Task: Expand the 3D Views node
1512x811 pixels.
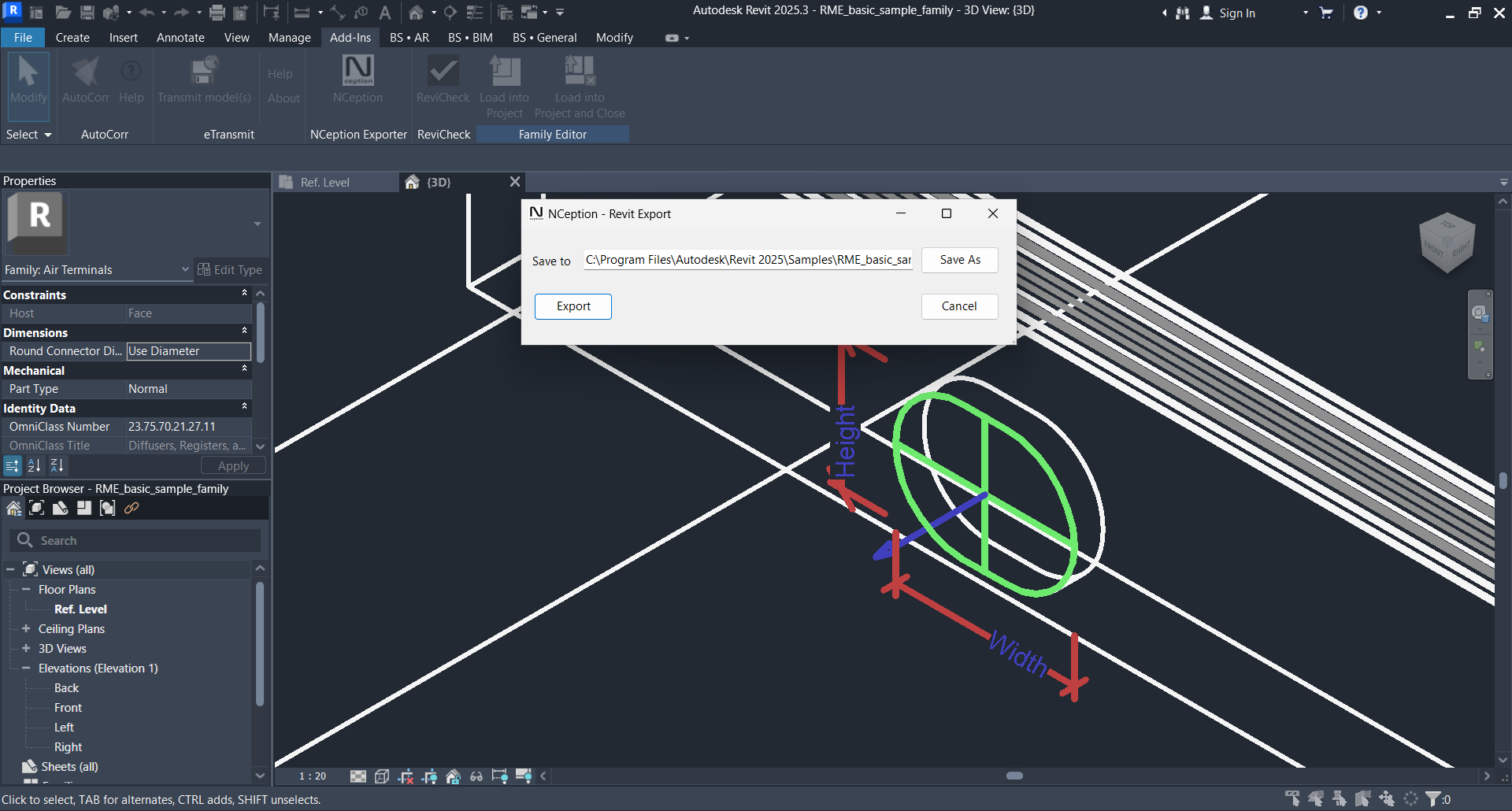Action: pyautogui.click(x=26, y=648)
